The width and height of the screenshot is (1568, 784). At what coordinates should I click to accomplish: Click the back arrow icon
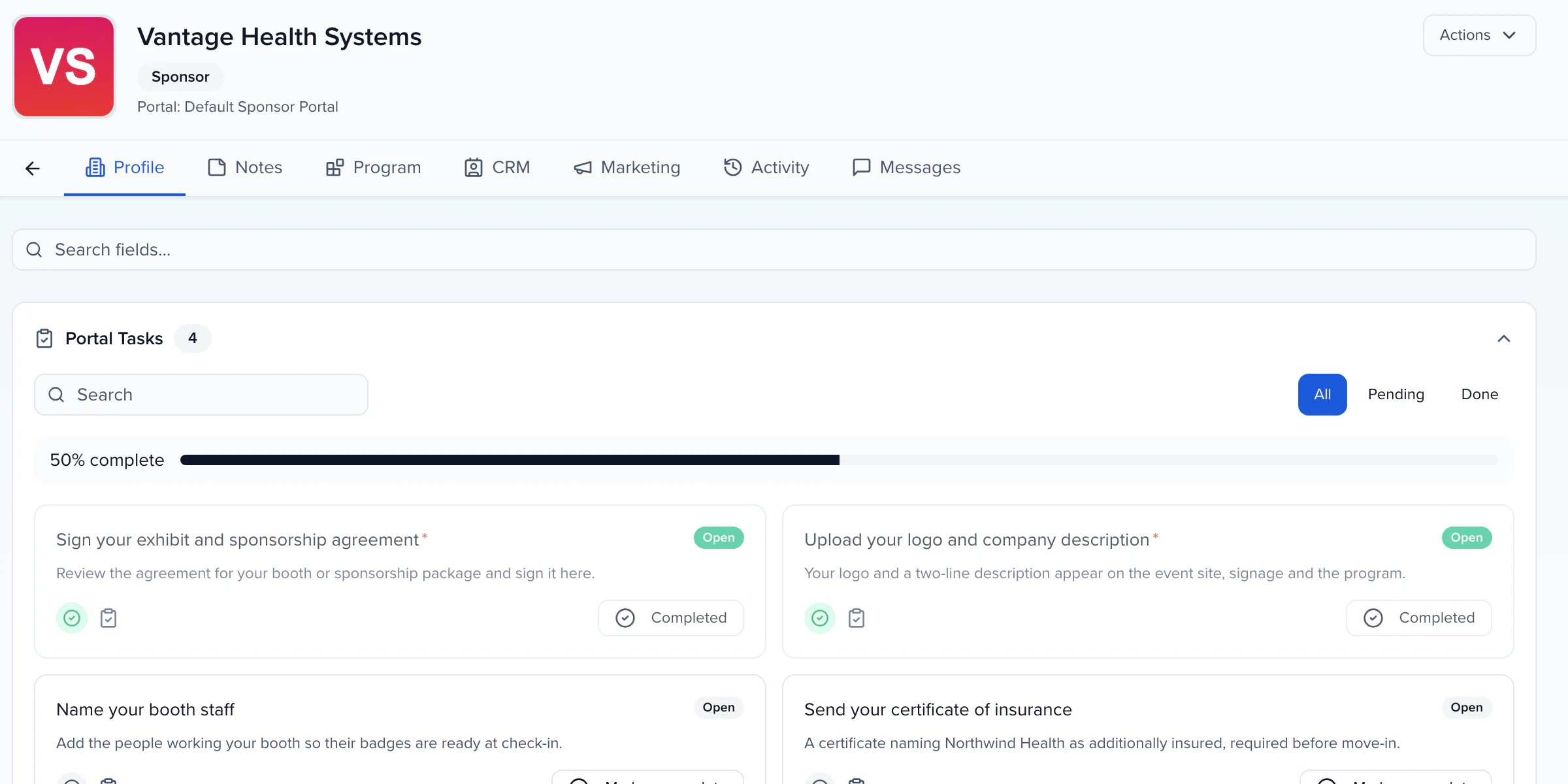[33, 169]
